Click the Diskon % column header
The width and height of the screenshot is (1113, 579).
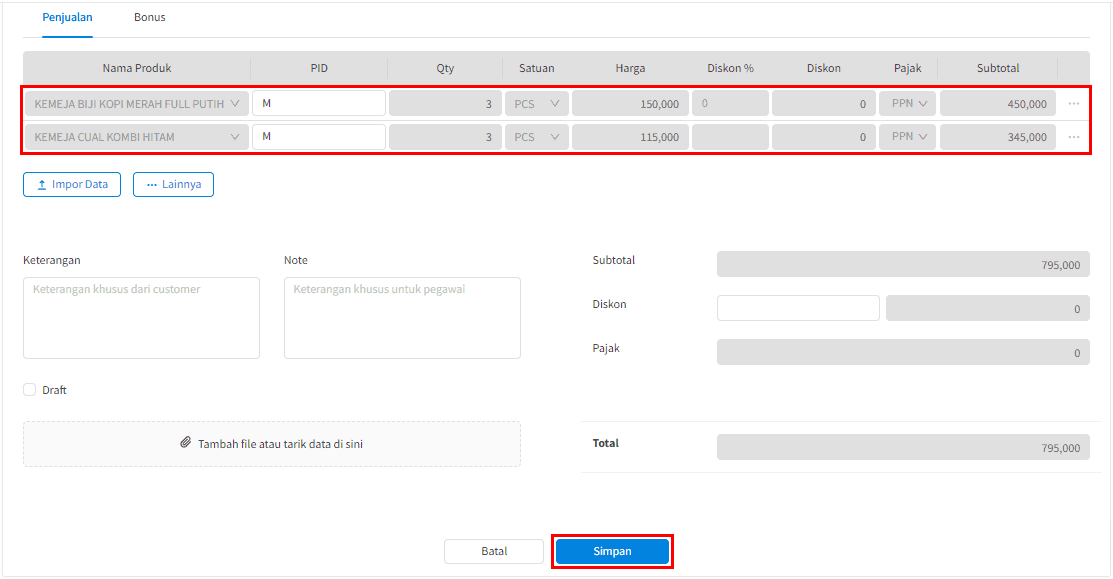click(730, 68)
